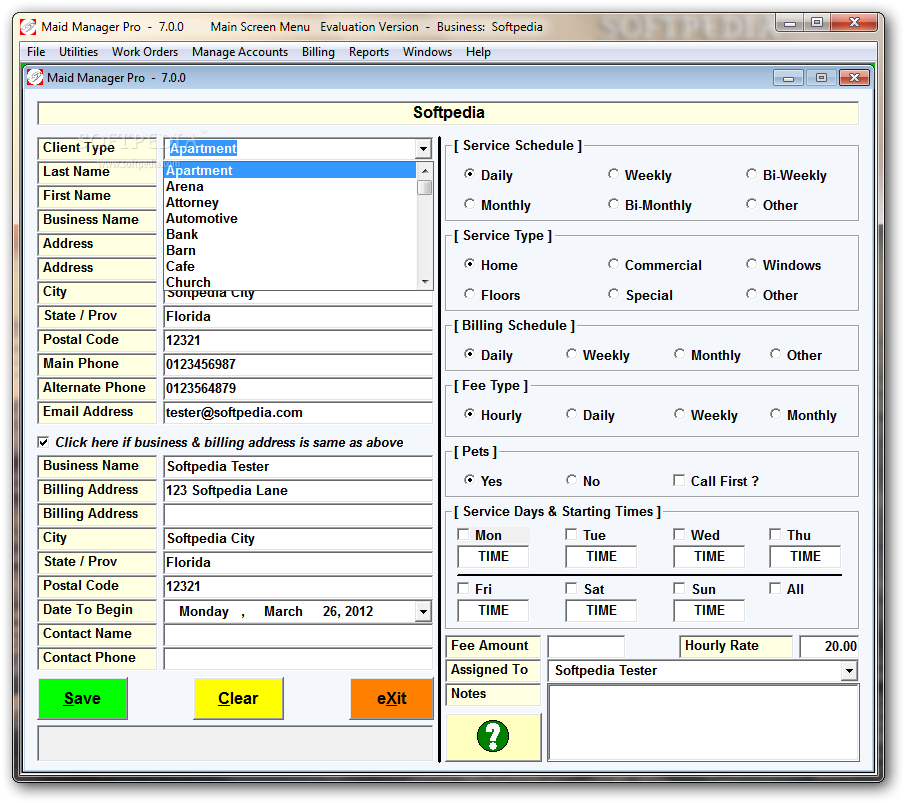The width and height of the screenshot is (905, 803).
Task: Click the yellow Clear button
Action: pos(238,699)
